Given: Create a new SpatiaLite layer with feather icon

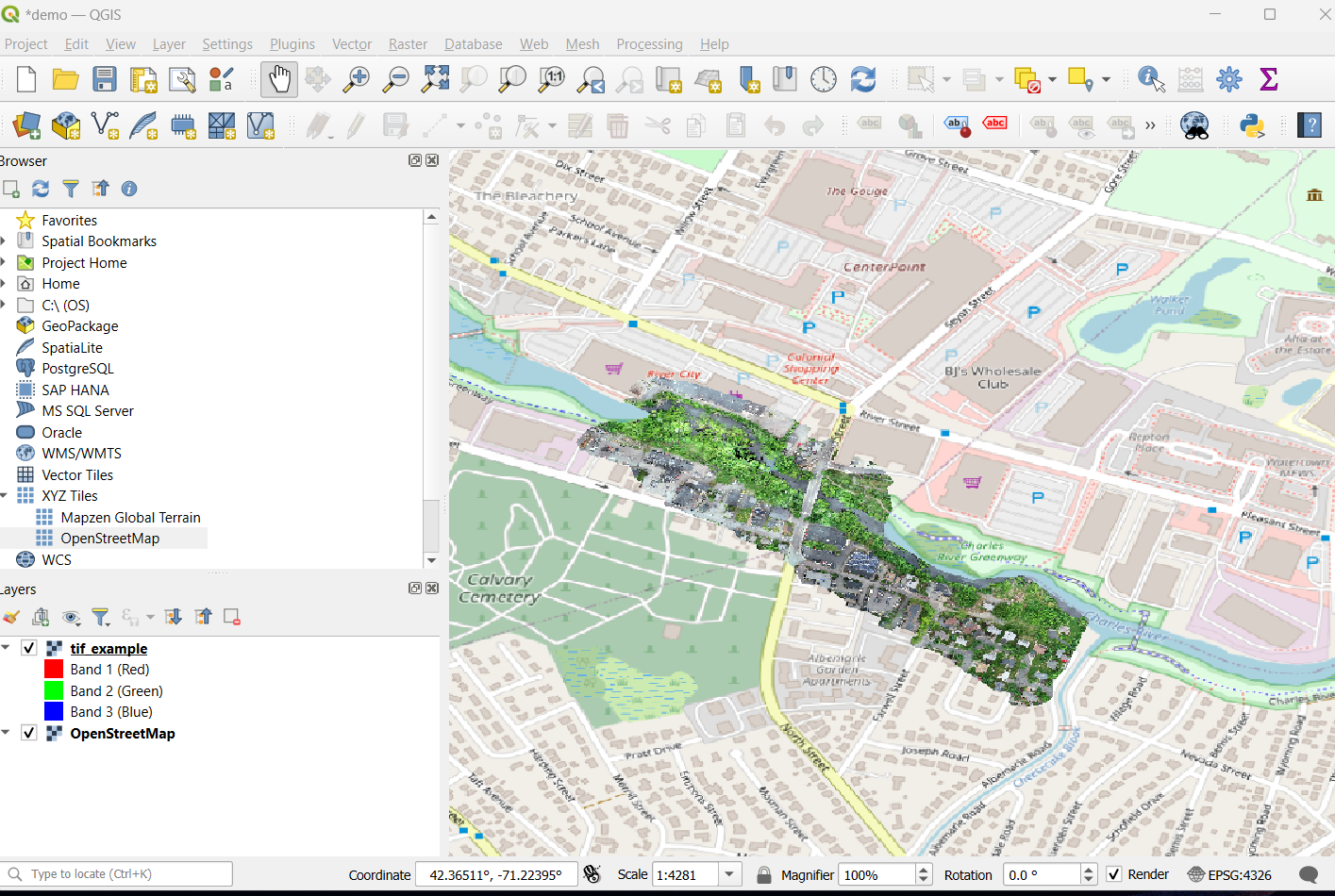Looking at the screenshot, I should tap(143, 125).
